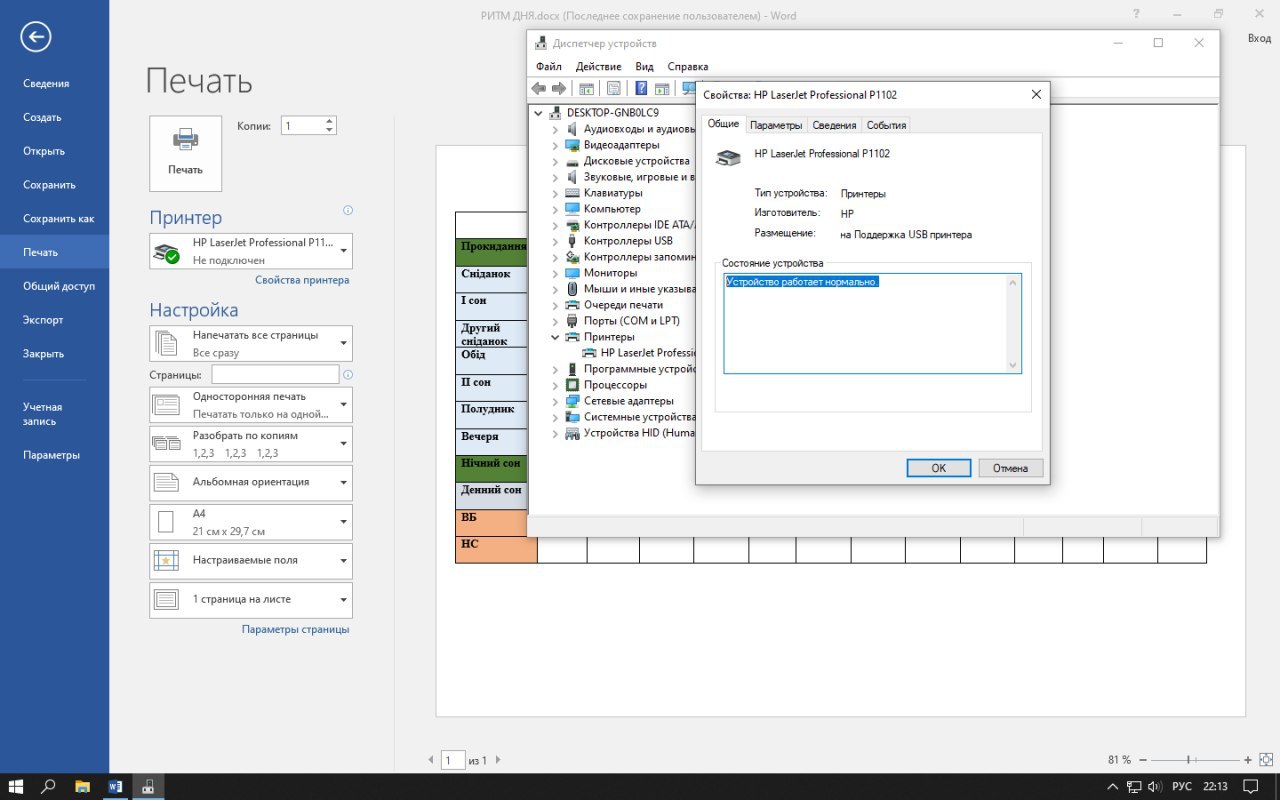Click the Word help question mark icon

(1136, 14)
